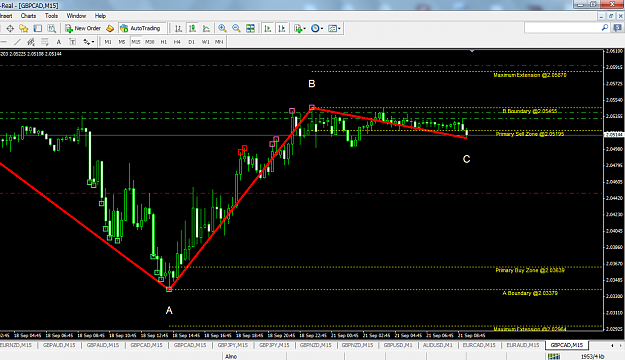Switch to the EURCAD,M15 chart tab
The width and height of the screenshot is (625, 360).
479,345
